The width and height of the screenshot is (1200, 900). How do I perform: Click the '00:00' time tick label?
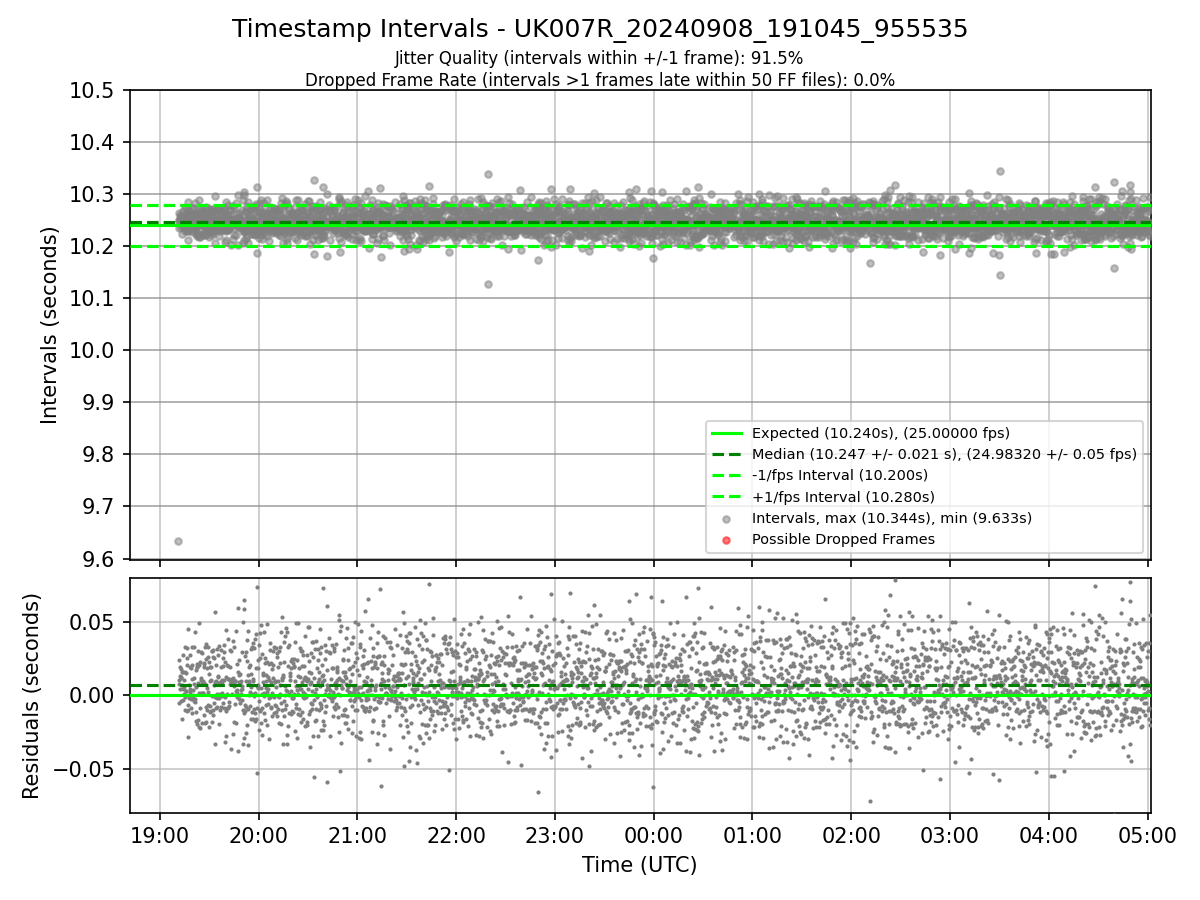click(654, 834)
